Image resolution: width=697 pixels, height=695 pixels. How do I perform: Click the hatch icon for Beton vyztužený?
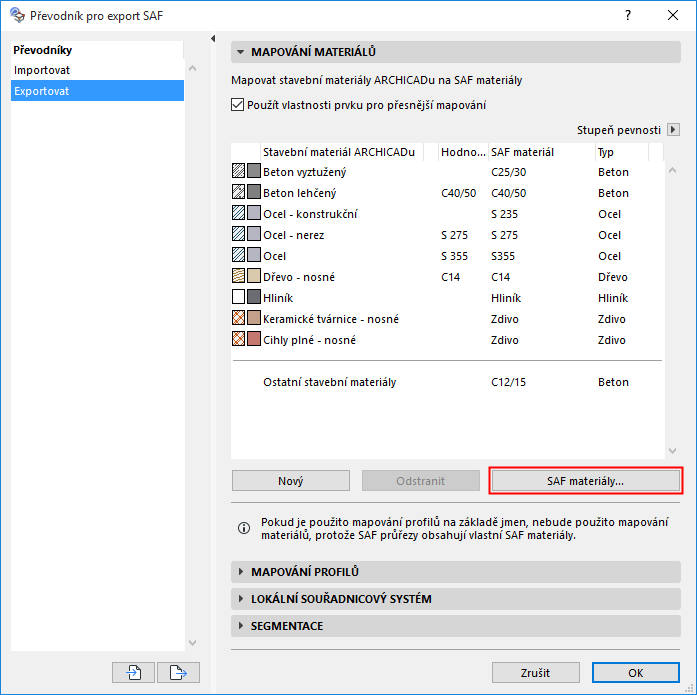coord(239,171)
